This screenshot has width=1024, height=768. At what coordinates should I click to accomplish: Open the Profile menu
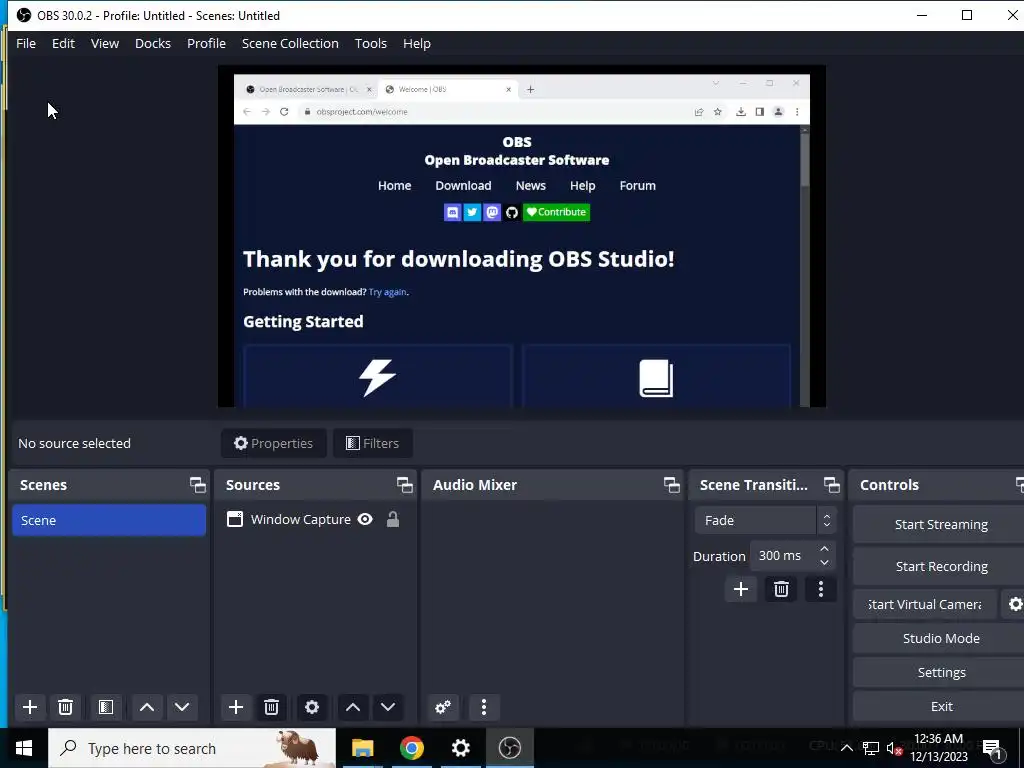tap(206, 44)
